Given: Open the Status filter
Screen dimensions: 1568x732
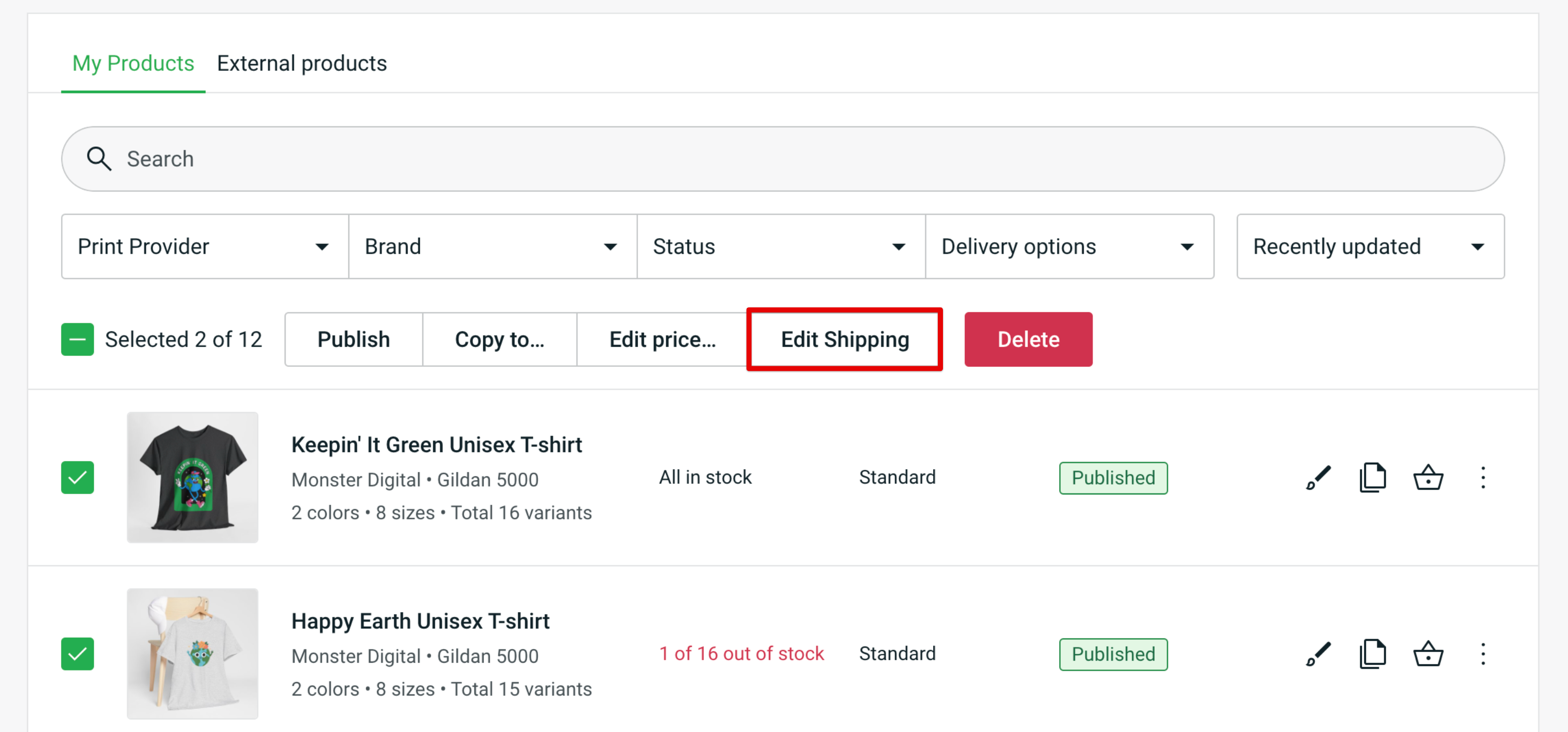Looking at the screenshot, I should point(780,246).
